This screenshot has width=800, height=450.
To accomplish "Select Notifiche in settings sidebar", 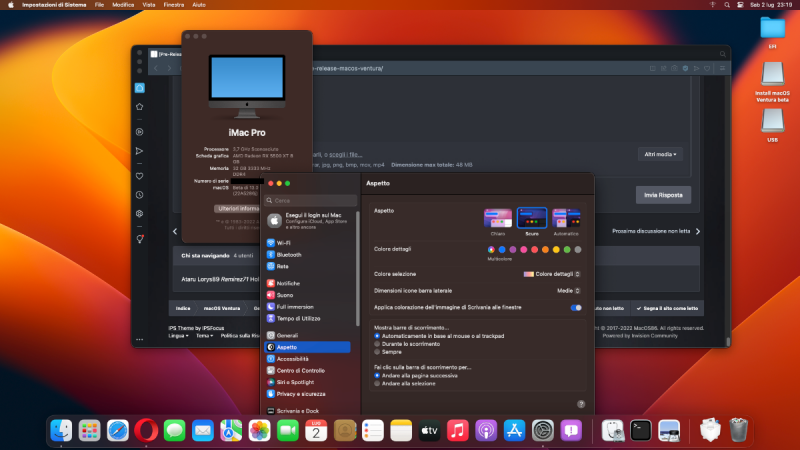I will pyautogui.click(x=288, y=283).
